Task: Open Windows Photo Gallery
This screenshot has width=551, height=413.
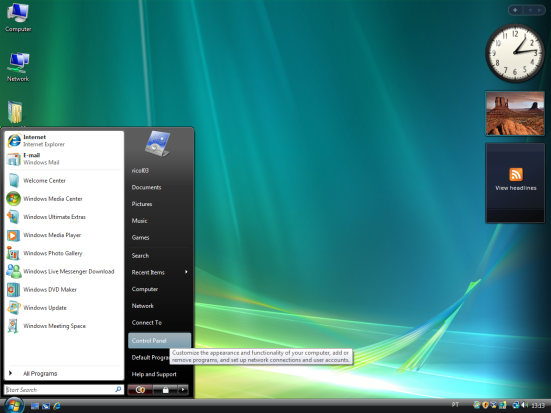Action: (64, 253)
